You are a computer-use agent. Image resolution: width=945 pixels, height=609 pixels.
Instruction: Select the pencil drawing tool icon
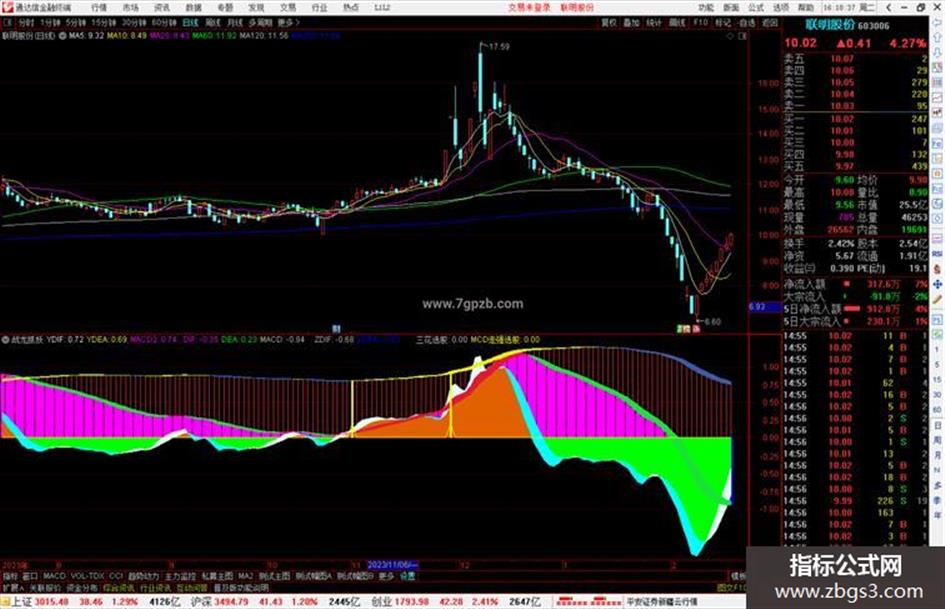[x=938, y=299]
